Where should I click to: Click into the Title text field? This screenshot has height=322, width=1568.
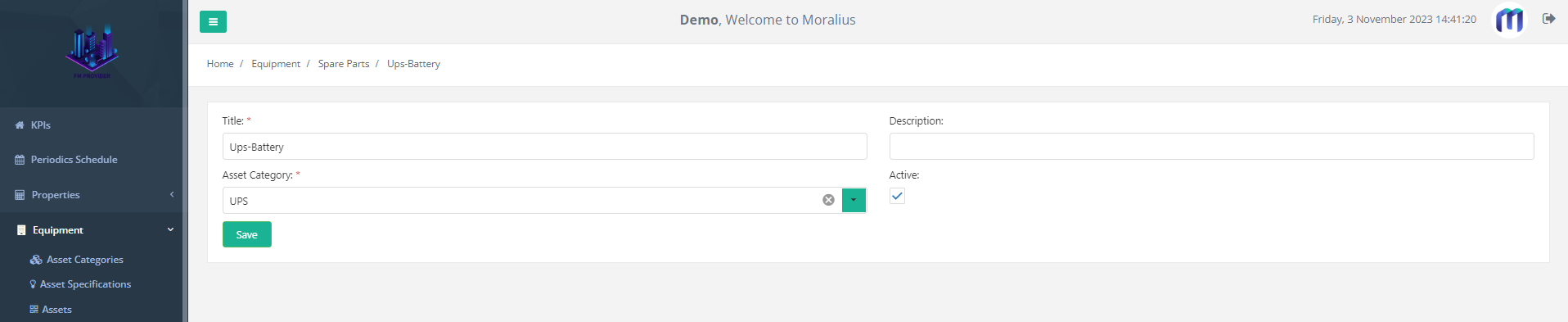[544, 147]
